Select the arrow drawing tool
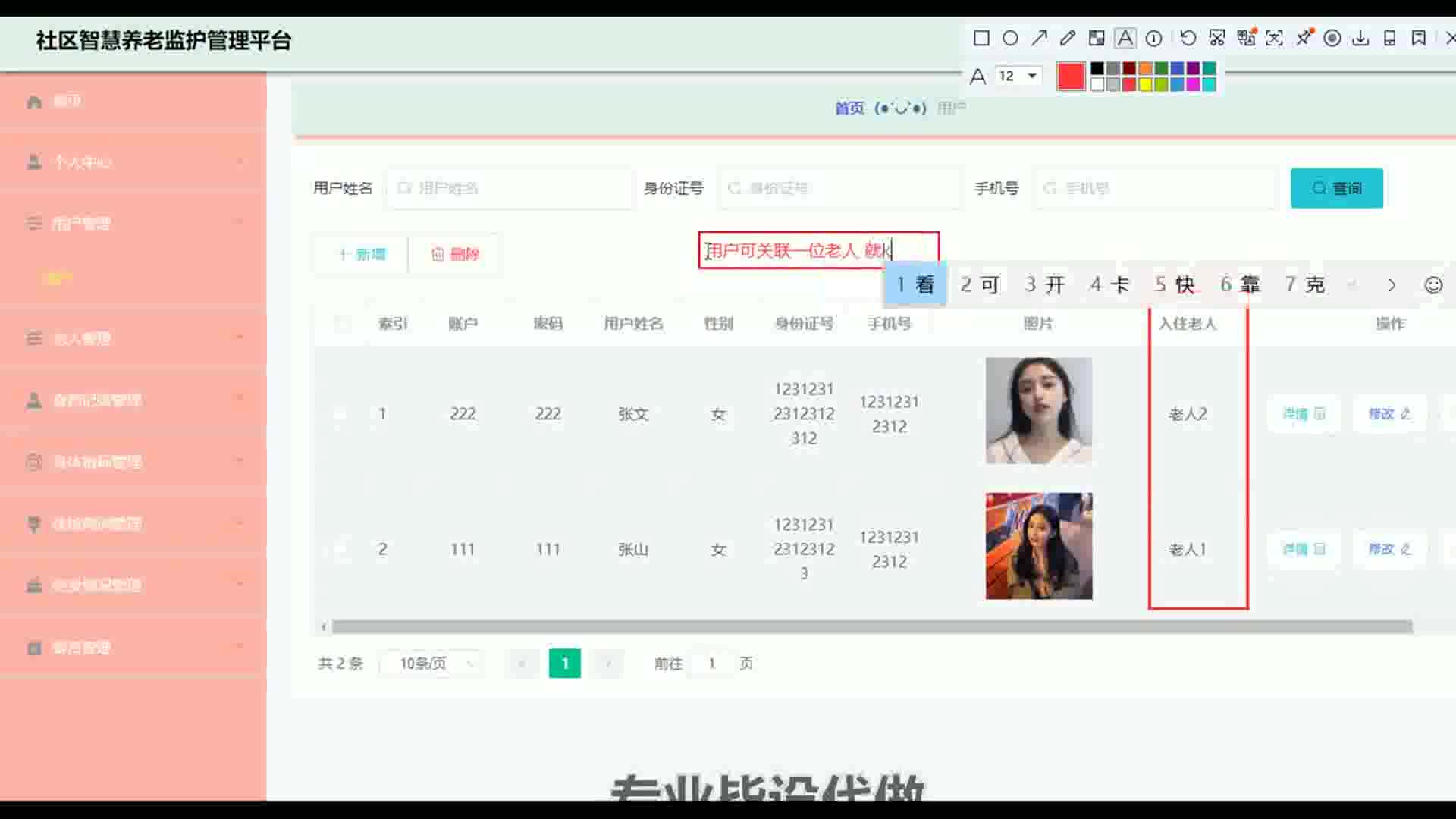1456x819 pixels. point(1039,38)
